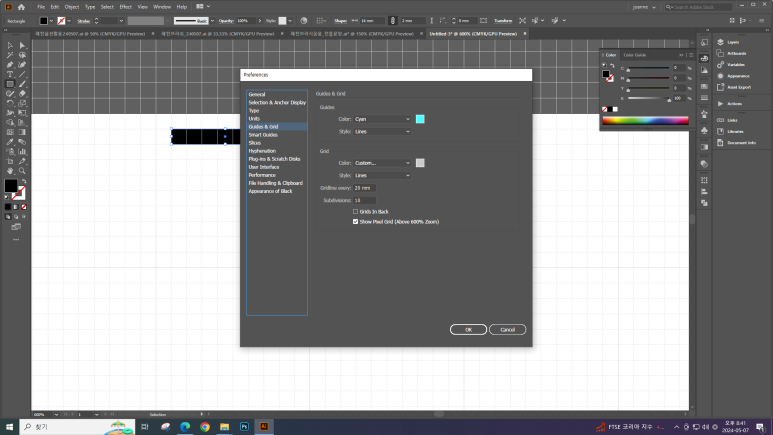Open Grid Color dropdown showing Custom
Image resolution: width=773 pixels, height=435 pixels.
pos(382,163)
